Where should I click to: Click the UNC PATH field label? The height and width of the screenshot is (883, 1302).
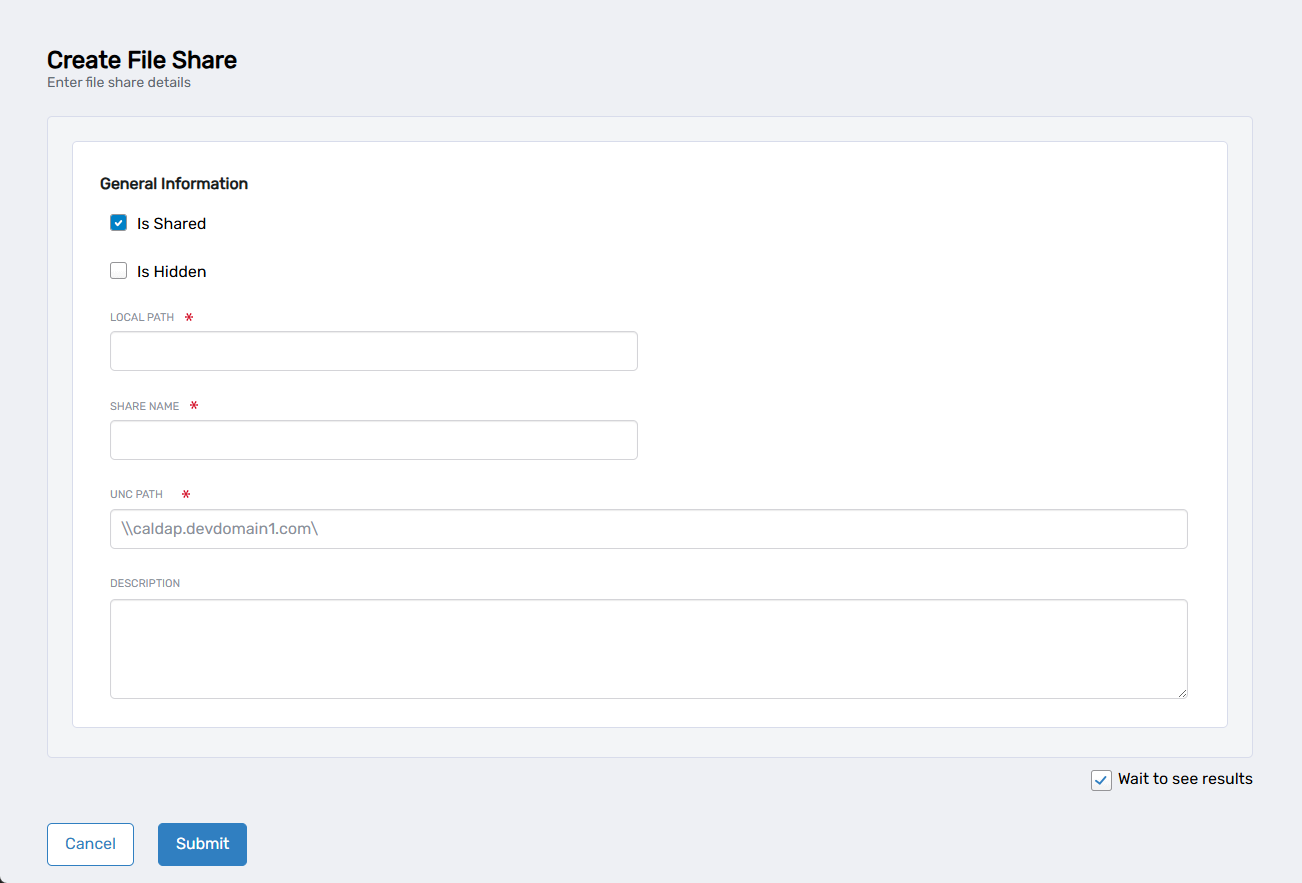tap(136, 494)
